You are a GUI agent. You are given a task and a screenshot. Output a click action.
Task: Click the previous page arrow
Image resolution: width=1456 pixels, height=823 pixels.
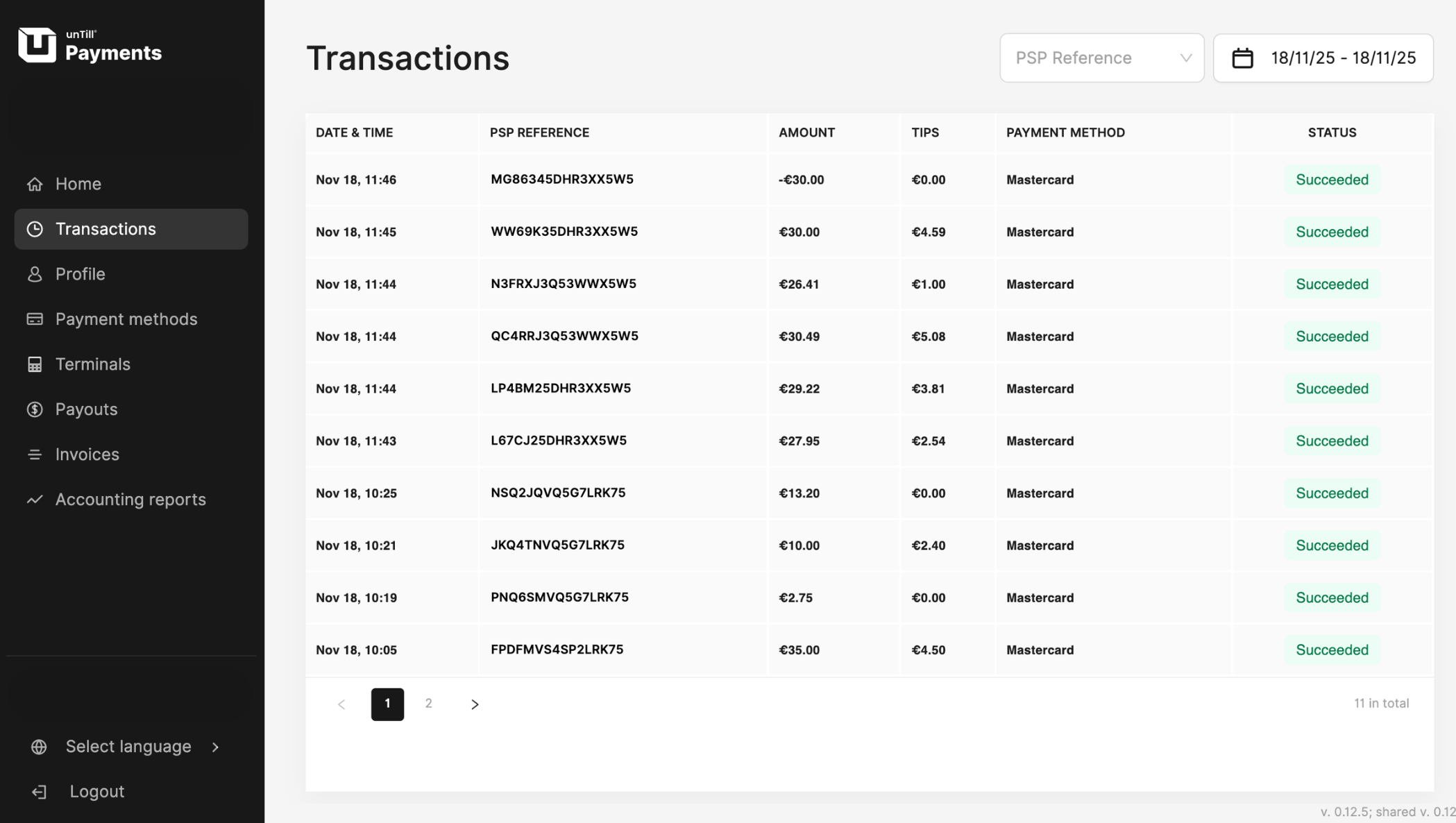click(x=341, y=704)
